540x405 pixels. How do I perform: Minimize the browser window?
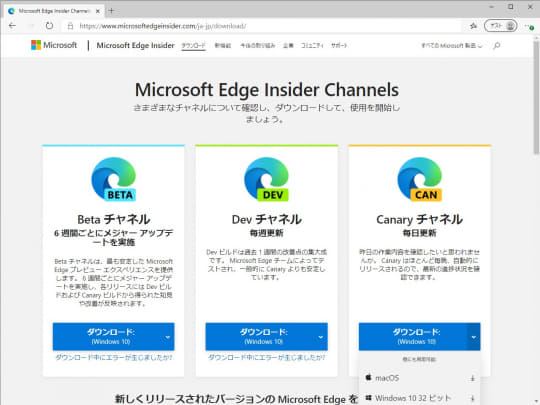click(x=492, y=7)
